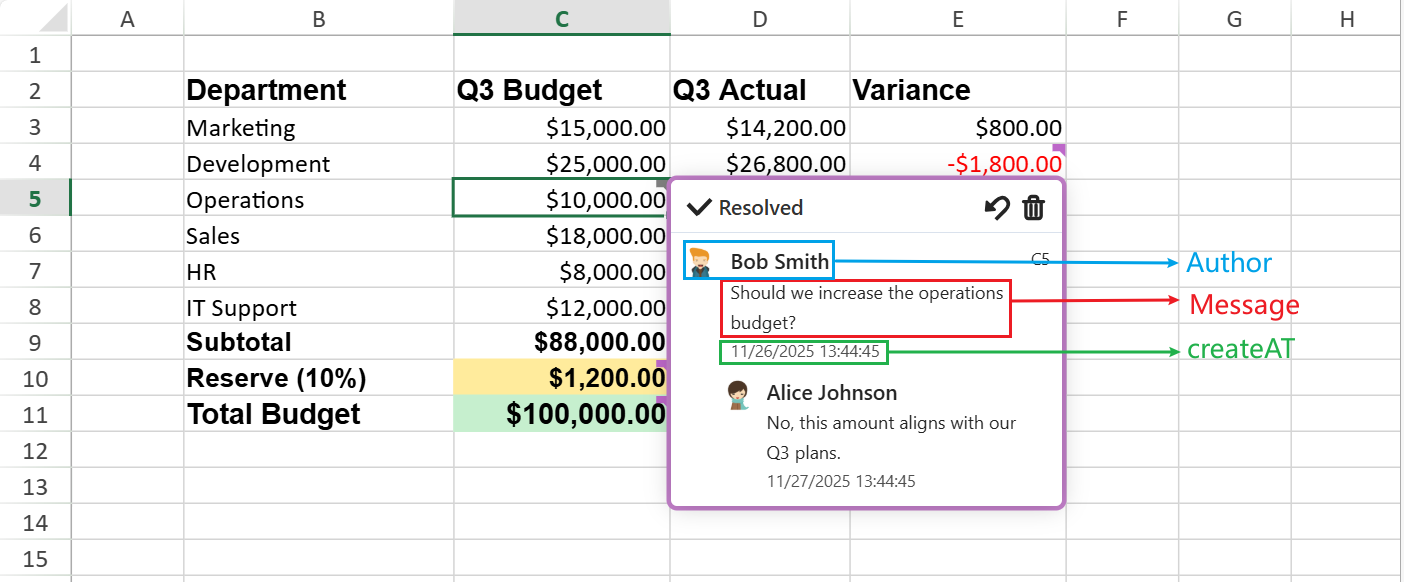
Task: Click the Alice Johnson author name
Action: coord(831,393)
